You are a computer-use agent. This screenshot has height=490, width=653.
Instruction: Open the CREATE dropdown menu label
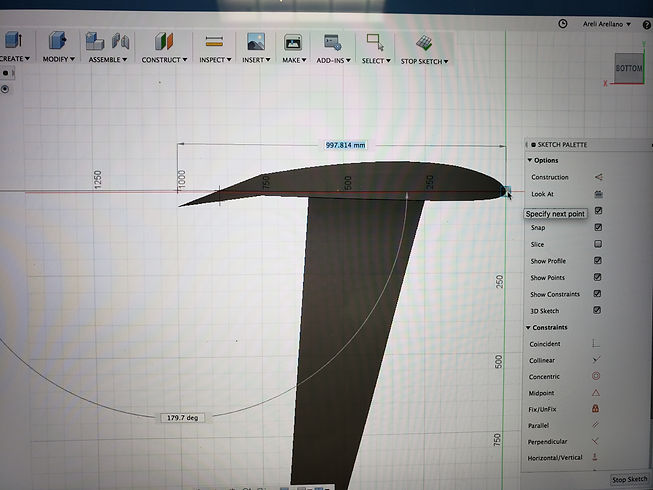[x=15, y=59]
